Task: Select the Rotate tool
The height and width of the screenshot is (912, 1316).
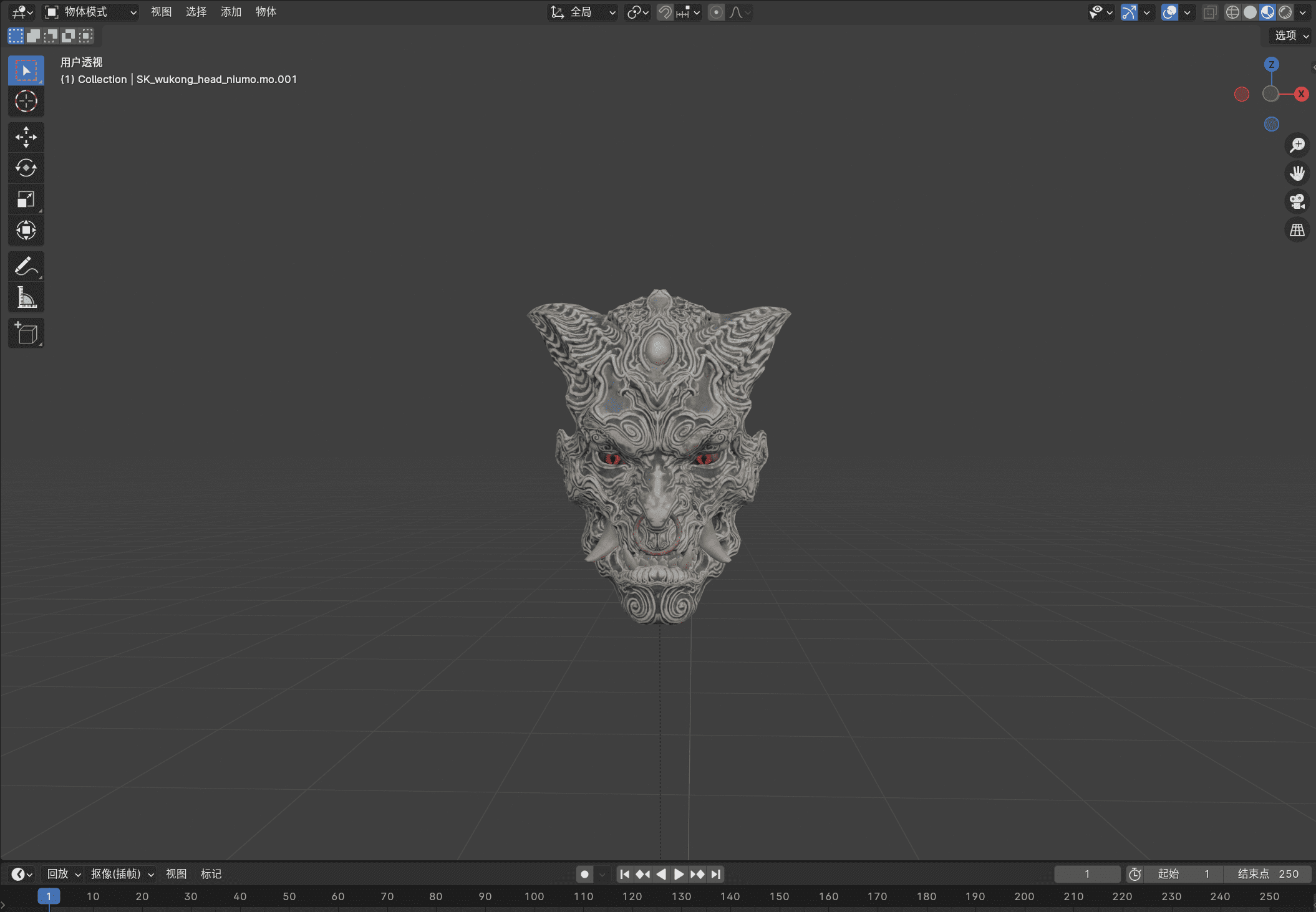Action: [x=26, y=168]
